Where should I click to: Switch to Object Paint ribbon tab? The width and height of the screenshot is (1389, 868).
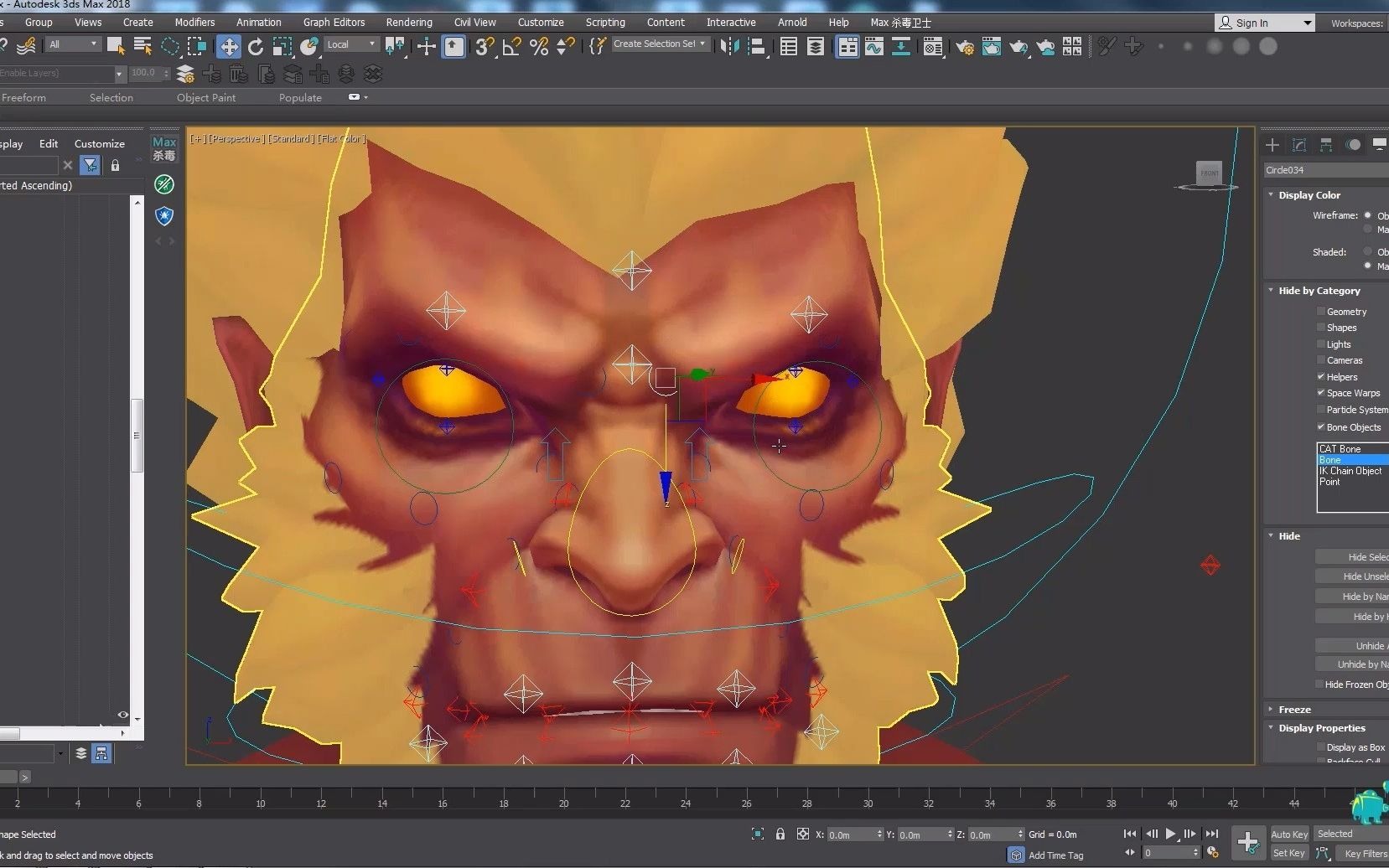point(206,98)
